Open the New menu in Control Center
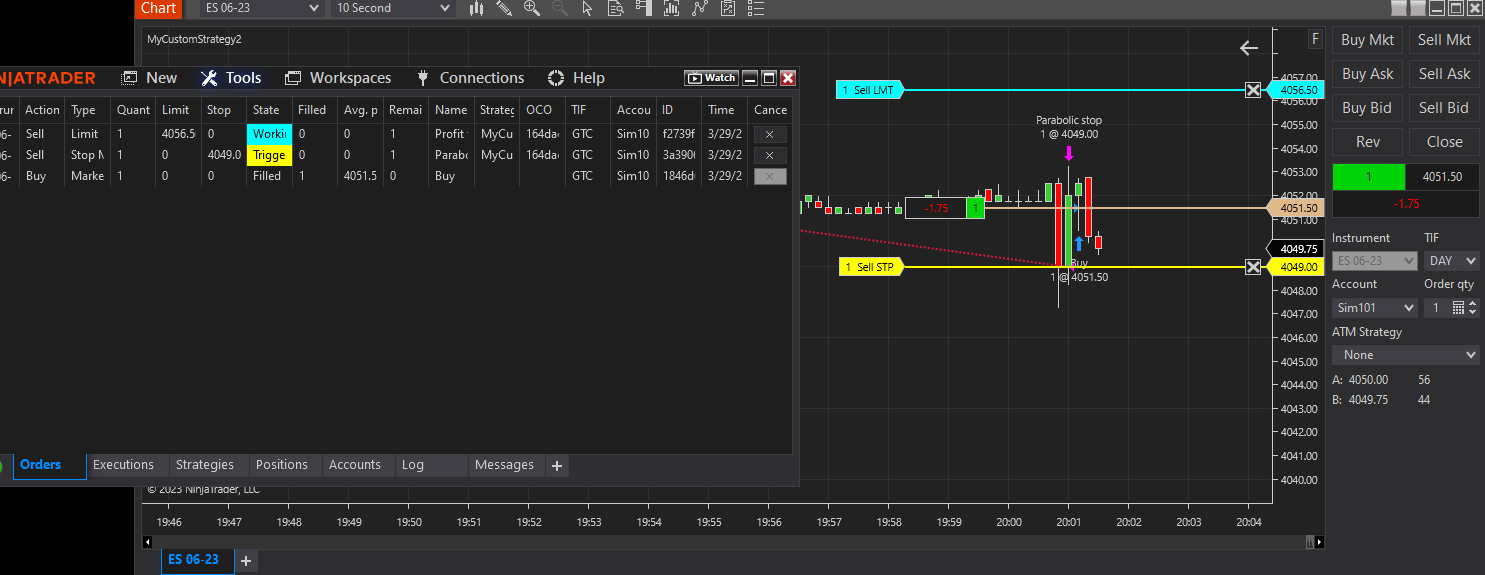Image resolution: width=1485 pixels, height=575 pixels. 149,78
